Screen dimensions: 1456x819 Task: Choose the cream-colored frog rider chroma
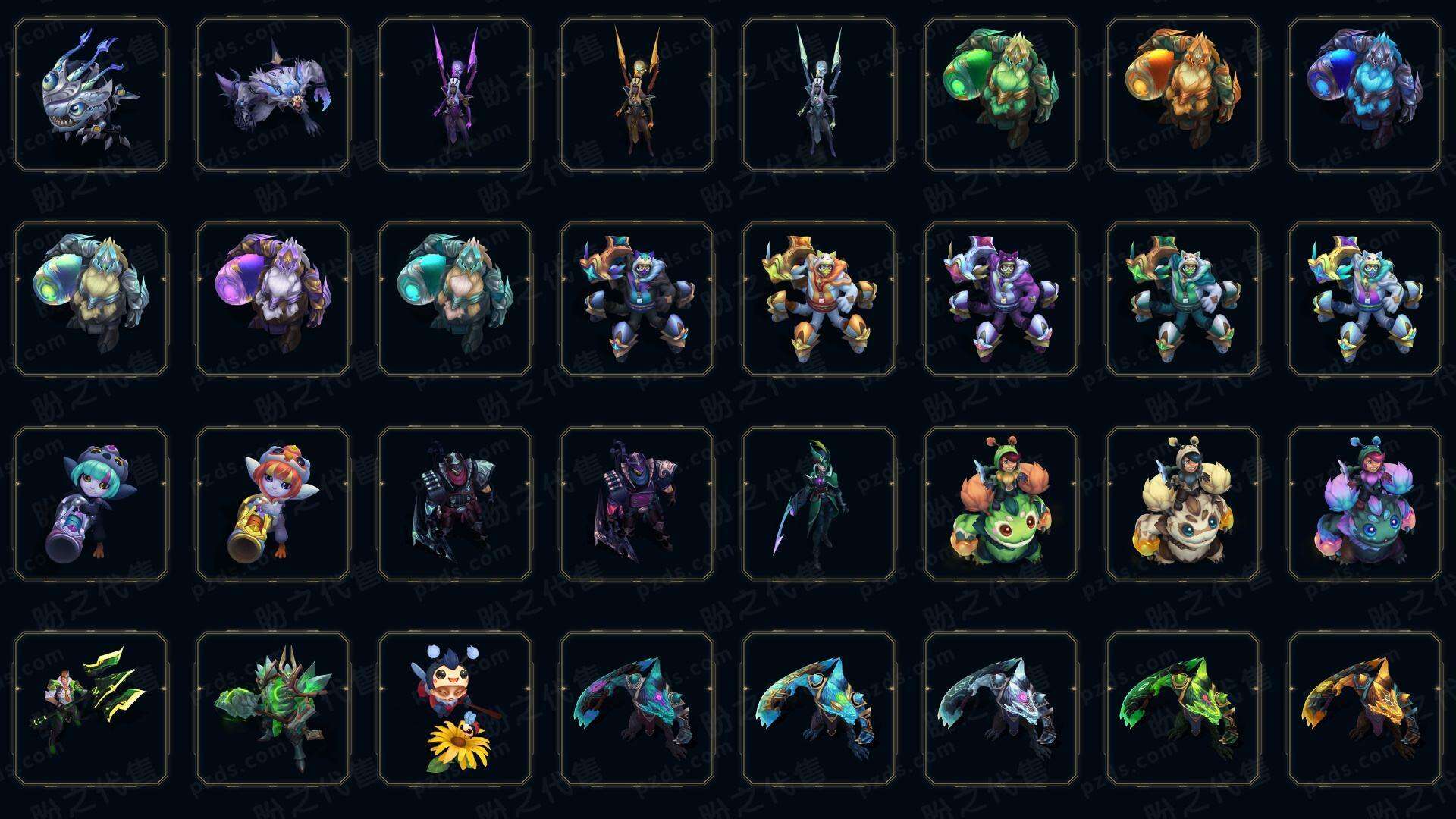point(1183,504)
